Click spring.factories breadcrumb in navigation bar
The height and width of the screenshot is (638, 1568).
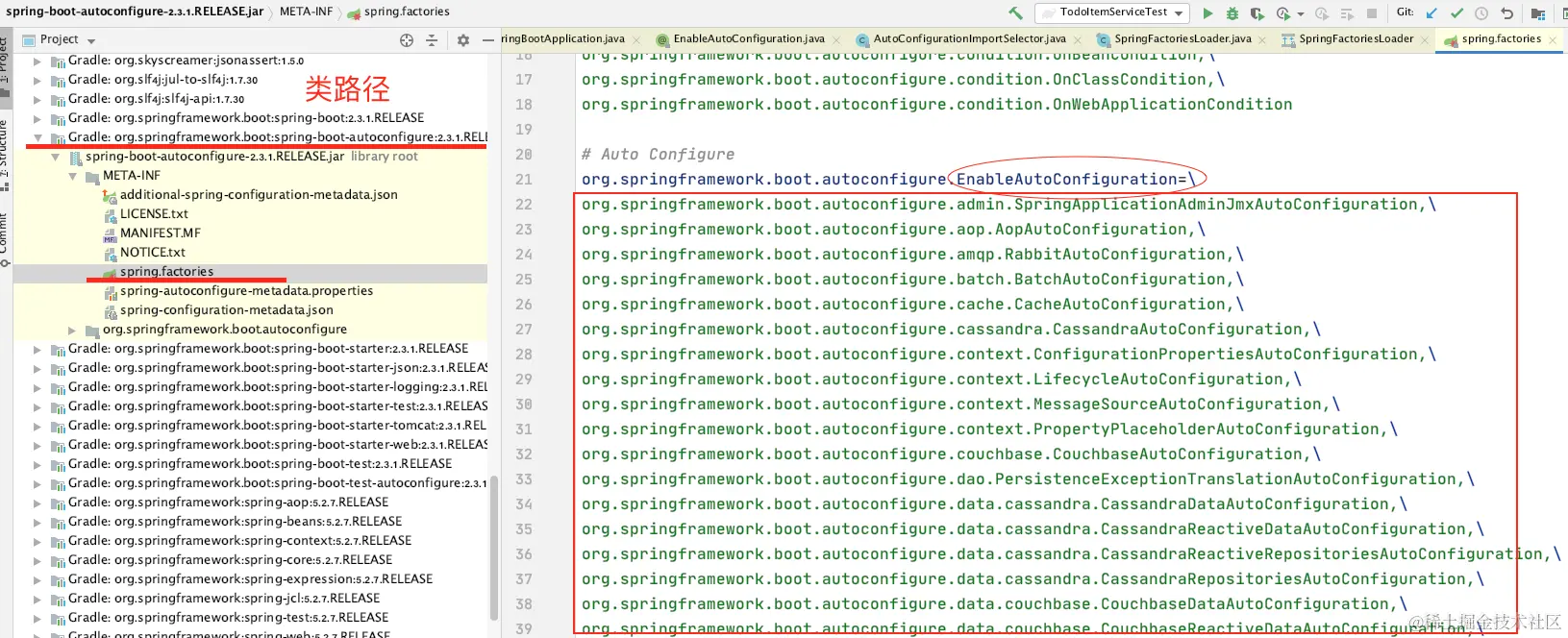[x=398, y=12]
